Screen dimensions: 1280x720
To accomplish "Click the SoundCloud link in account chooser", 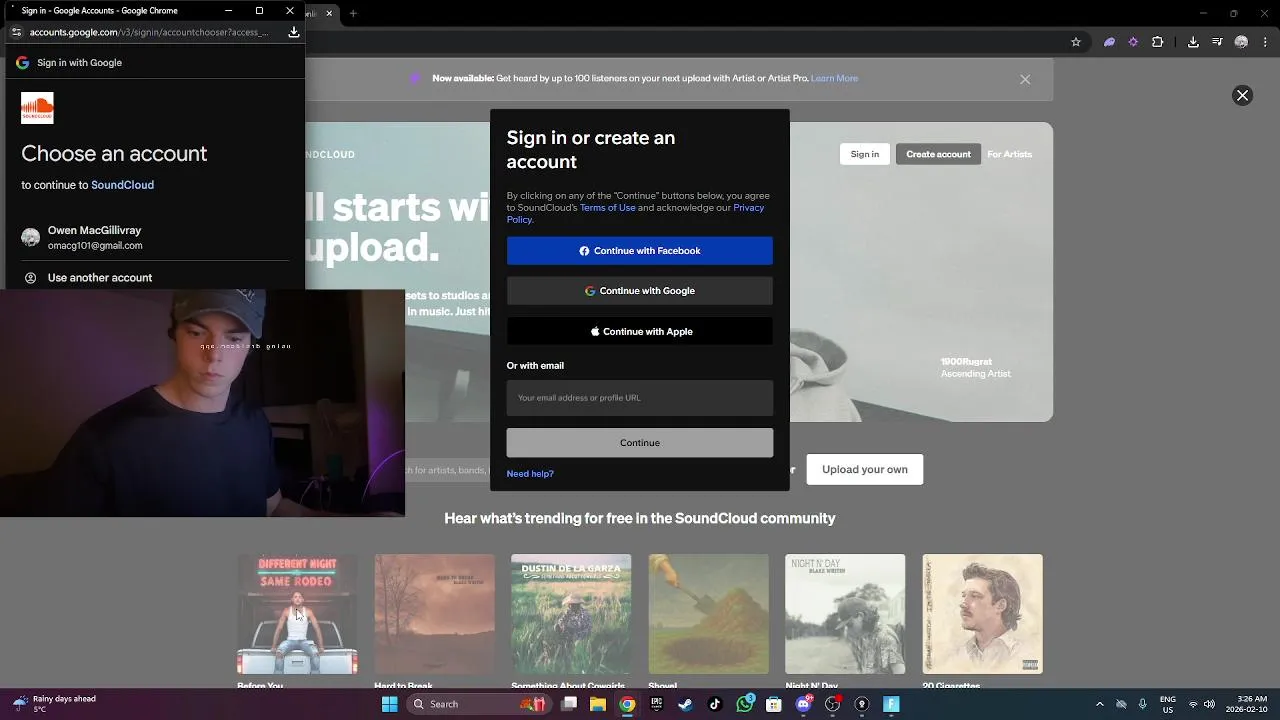I will pos(122,185).
